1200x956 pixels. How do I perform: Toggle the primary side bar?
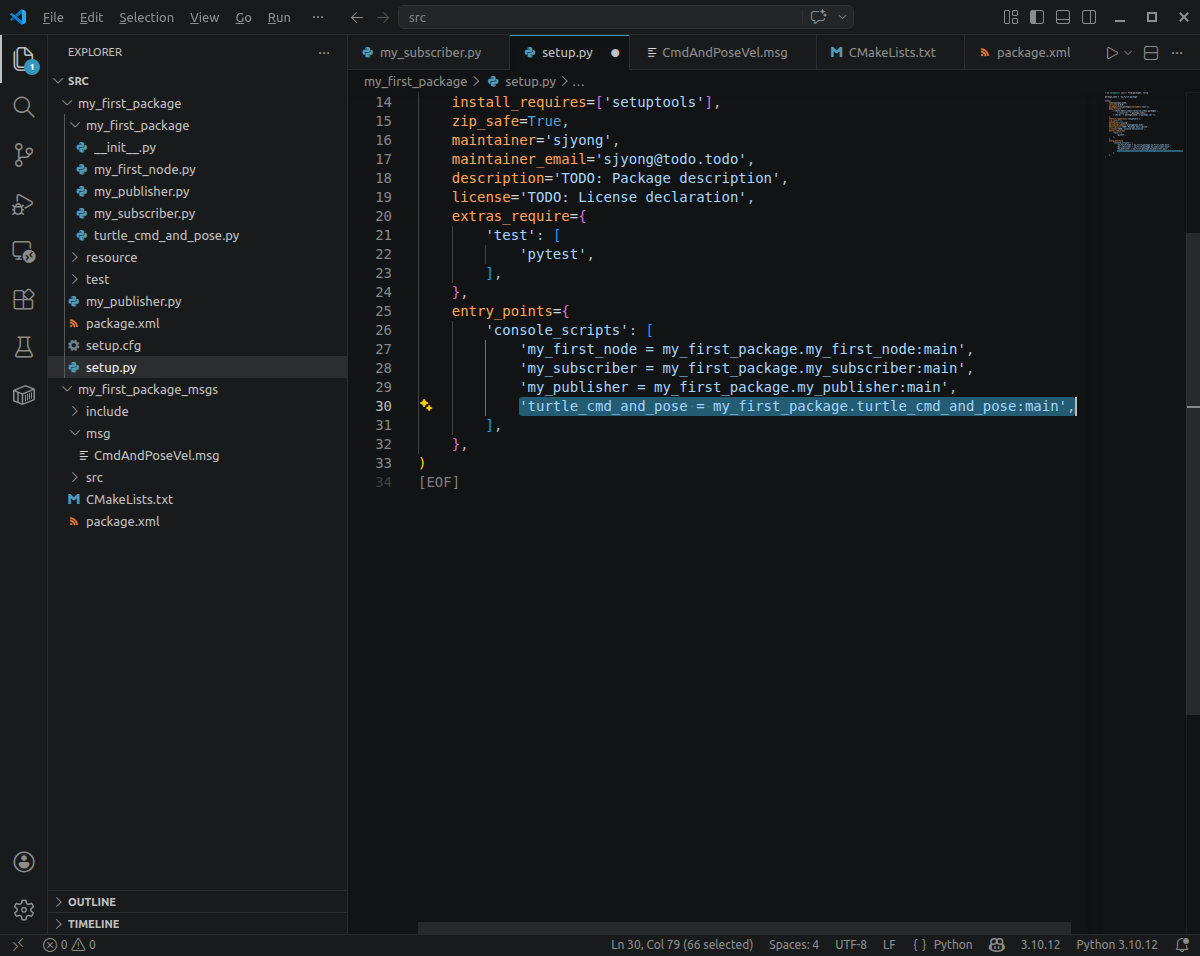[1037, 18]
